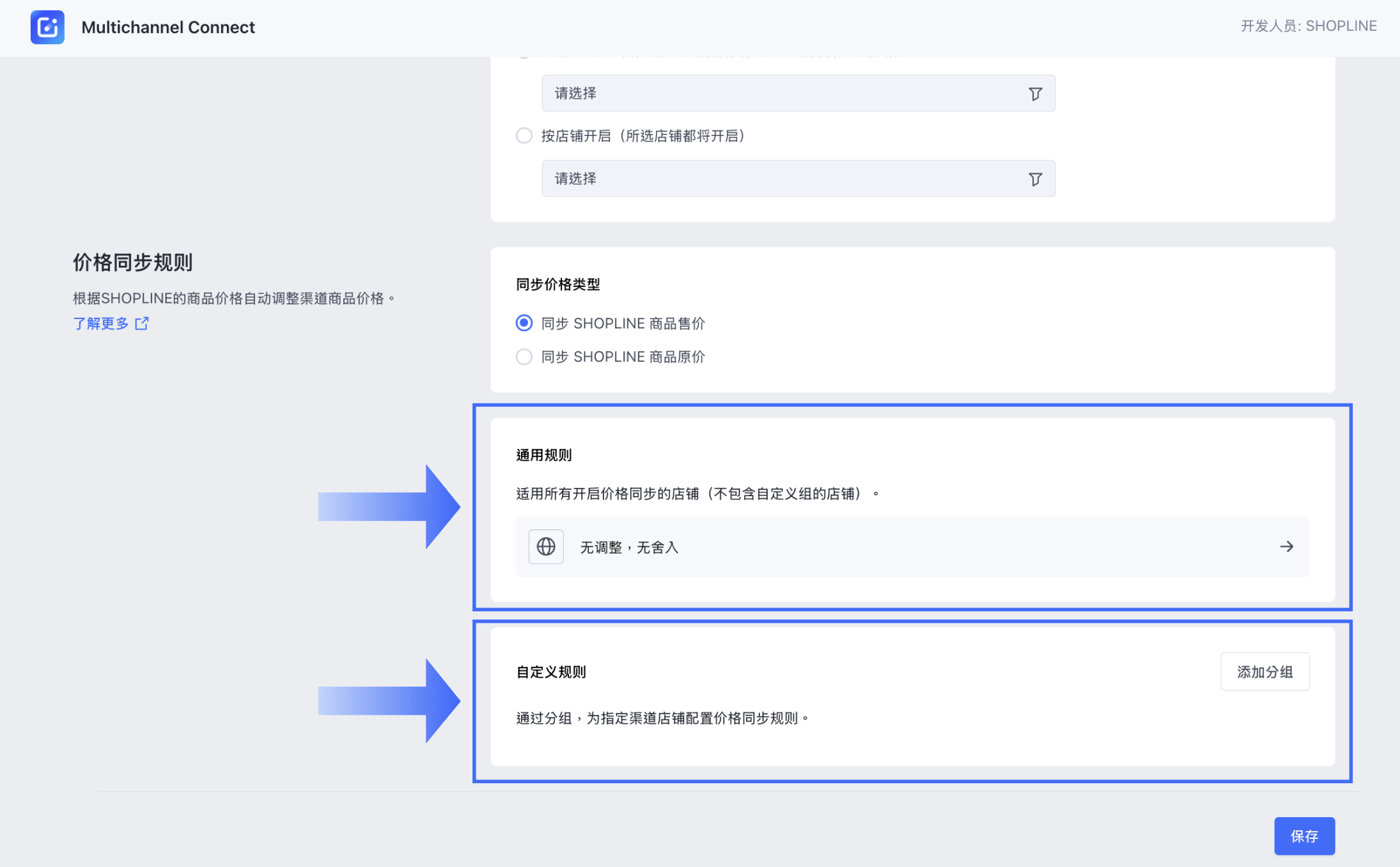Image resolution: width=1400 pixels, height=867 pixels.
Task: Select 按店铺开启 radio option
Action: pyautogui.click(x=524, y=136)
